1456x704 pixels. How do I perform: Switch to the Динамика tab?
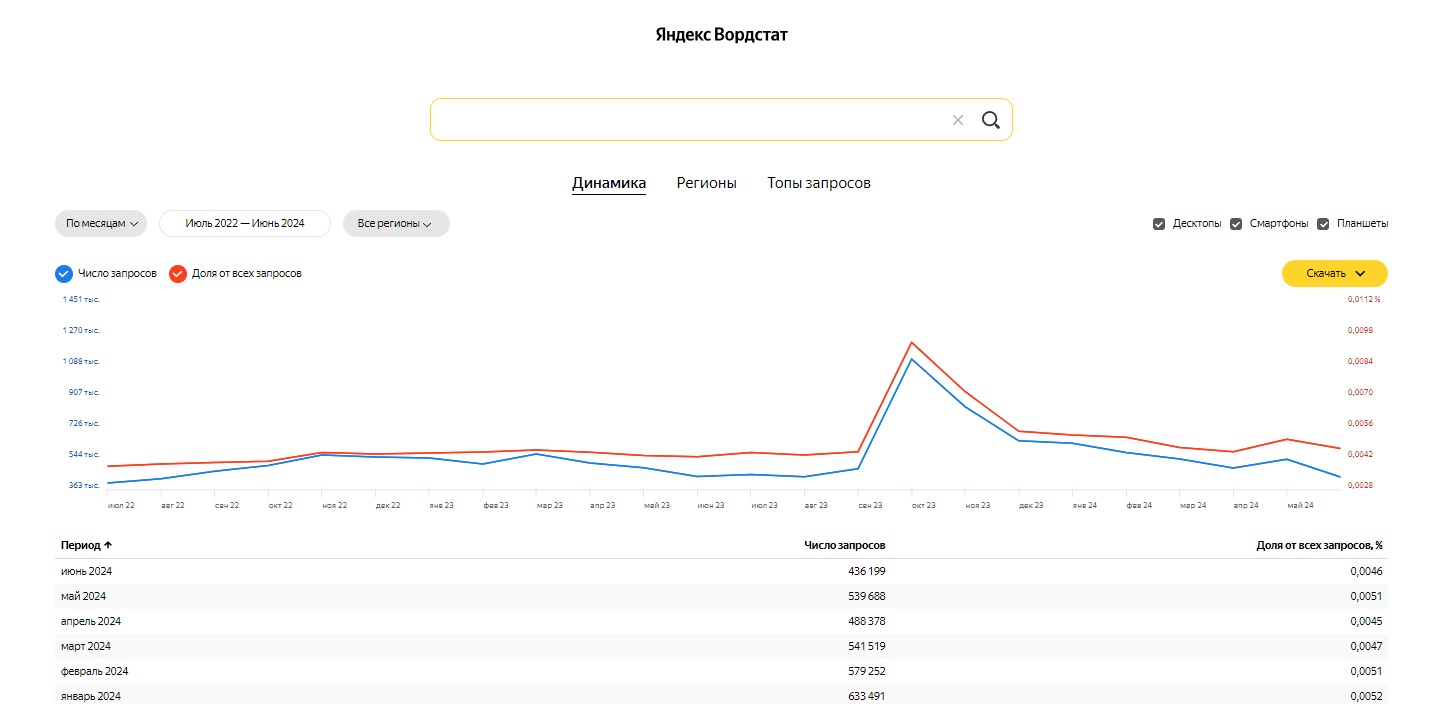(x=609, y=183)
